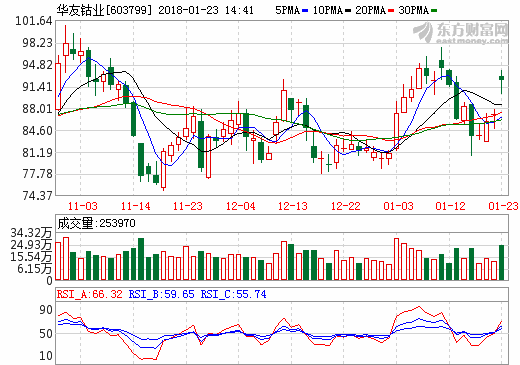Click the 15.54万 volume axis label
The height and width of the screenshot is (365, 520).
click(x=32, y=257)
